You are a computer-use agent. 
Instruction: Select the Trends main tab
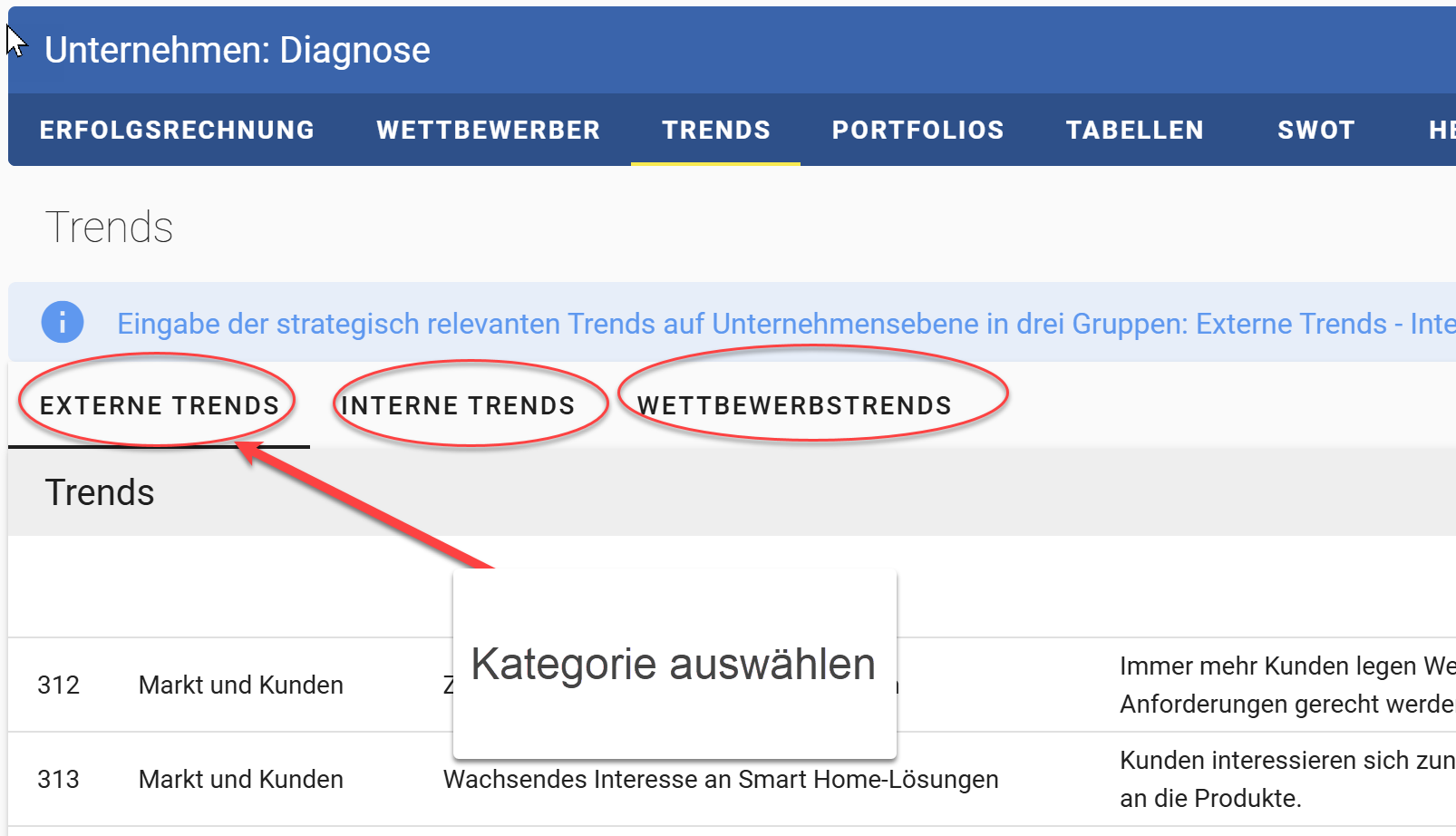(715, 130)
